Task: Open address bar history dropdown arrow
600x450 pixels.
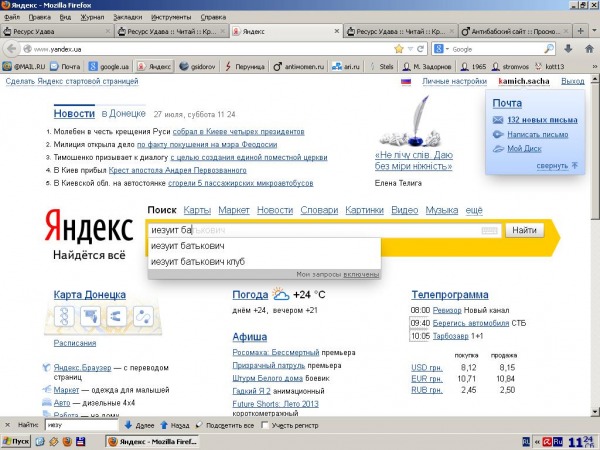Action: [x=410, y=49]
